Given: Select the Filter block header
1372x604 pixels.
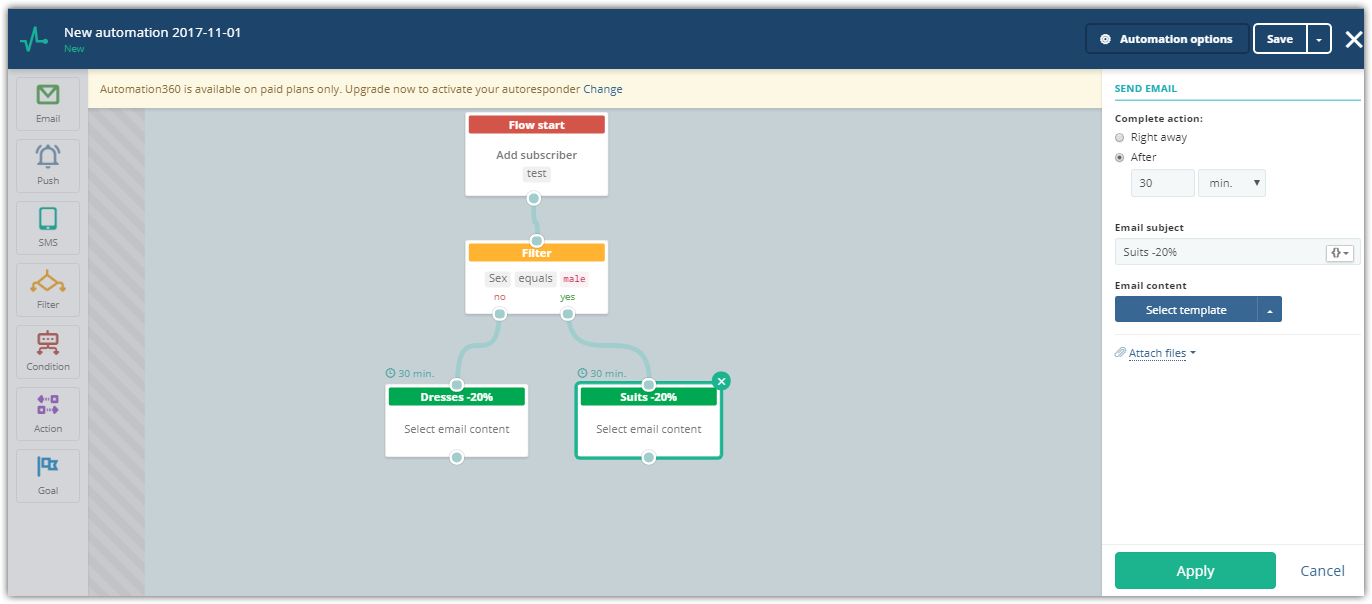Looking at the screenshot, I should (x=537, y=253).
